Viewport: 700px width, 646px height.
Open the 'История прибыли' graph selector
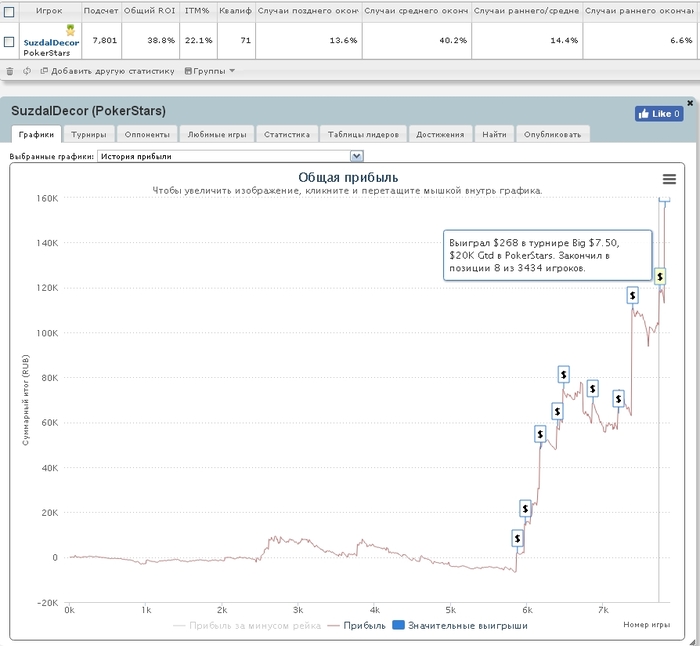pyautogui.click(x=230, y=156)
